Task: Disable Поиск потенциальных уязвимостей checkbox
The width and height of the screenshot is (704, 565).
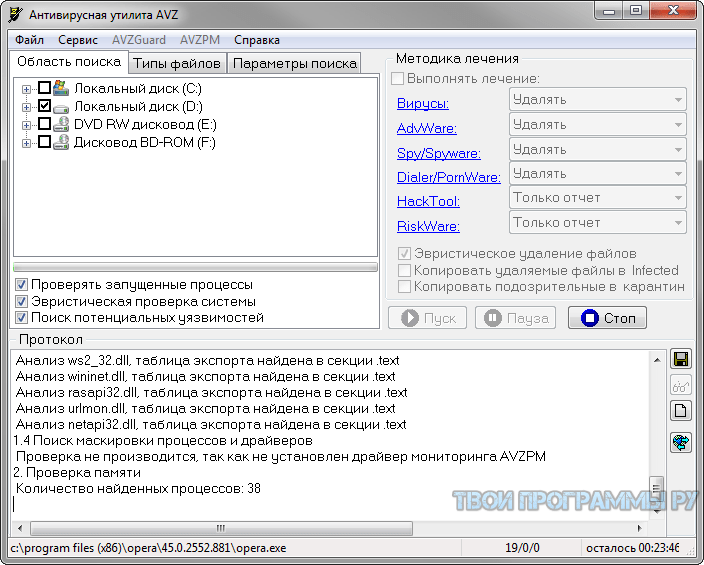Action: click(22, 318)
